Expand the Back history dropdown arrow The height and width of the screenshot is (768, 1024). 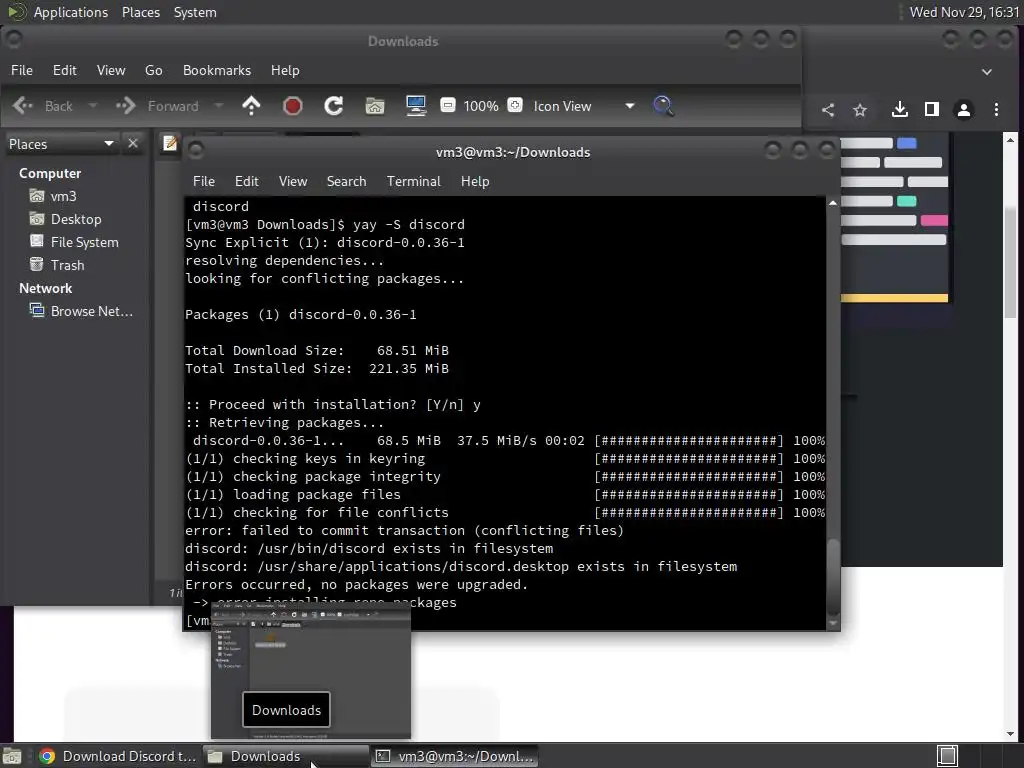[x=93, y=105]
